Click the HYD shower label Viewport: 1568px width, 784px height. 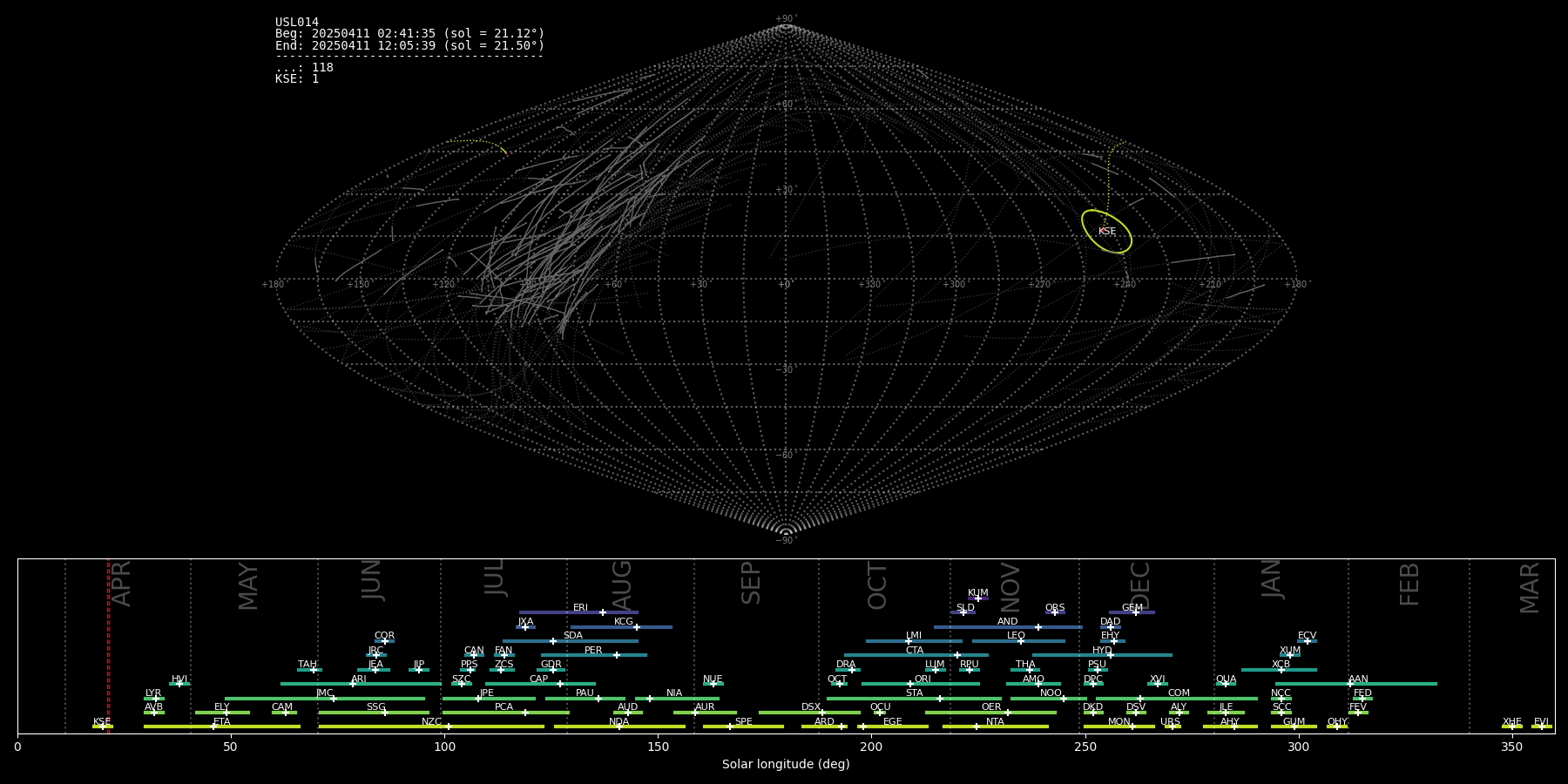pos(1102,650)
